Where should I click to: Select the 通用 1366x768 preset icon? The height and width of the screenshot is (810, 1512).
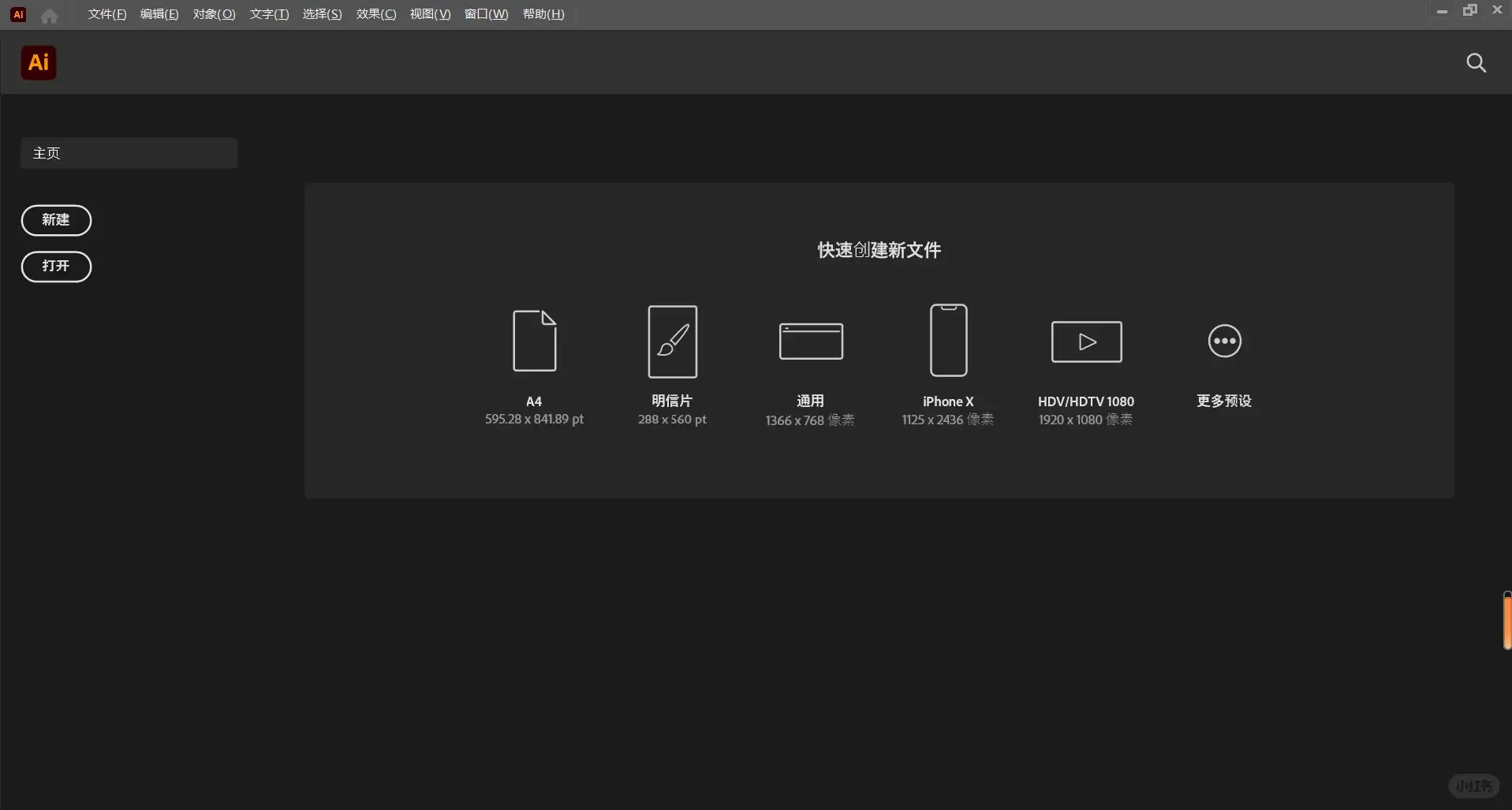click(x=811, y=341)
